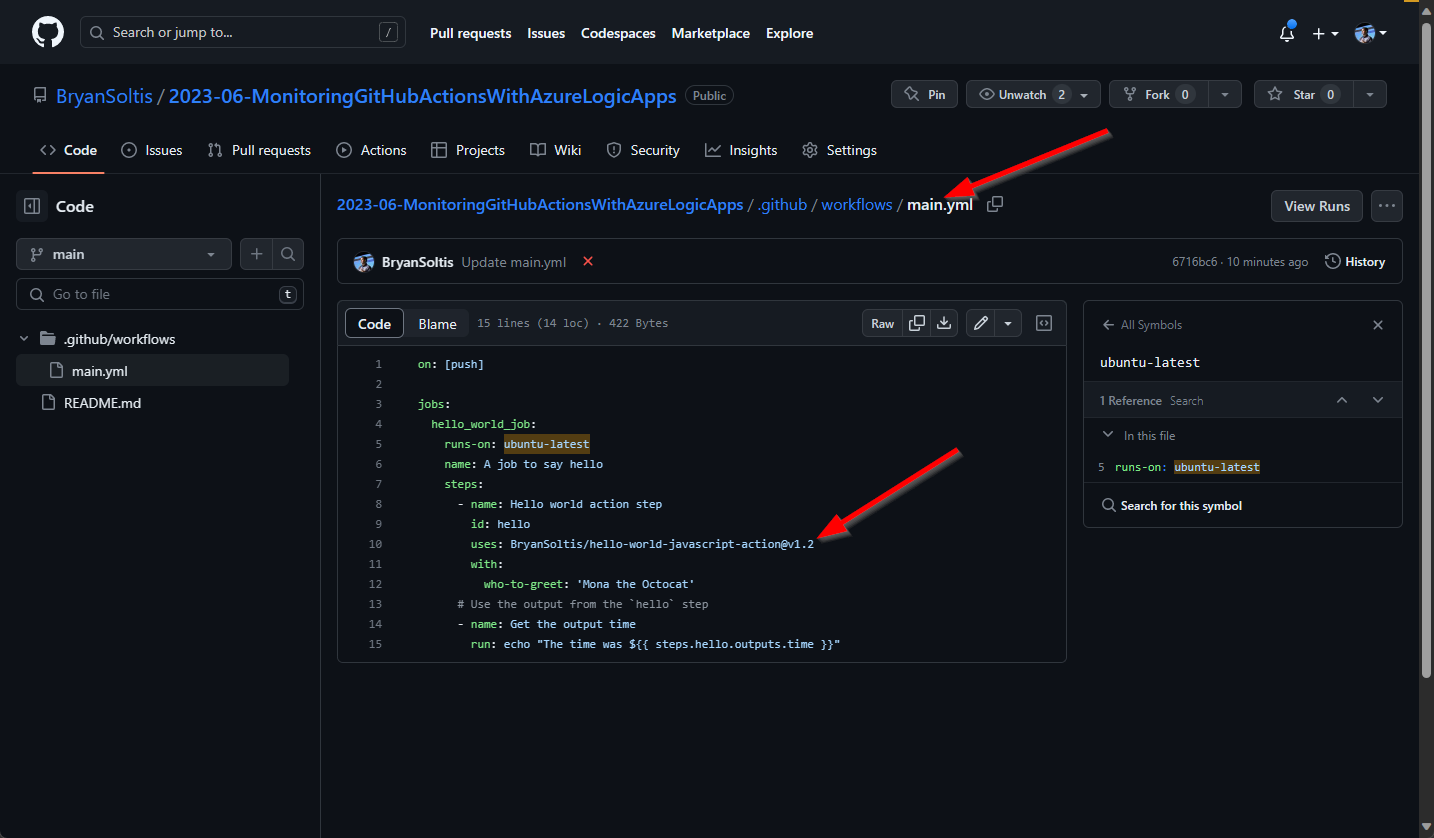The height and width of the screenshot is (838, 1434).
Task: Click the Go to file input
Action: coord(160,294)
